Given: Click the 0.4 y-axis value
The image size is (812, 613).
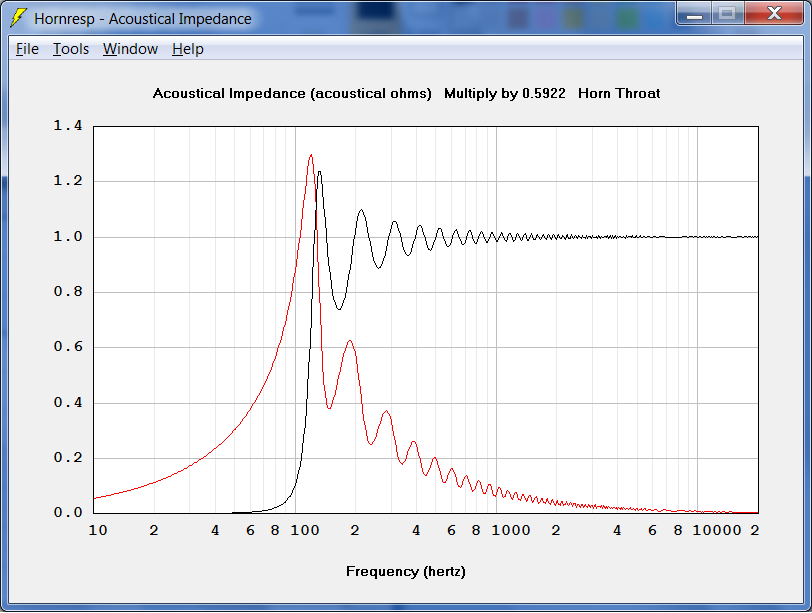Looking at the screenshot, I should (x=68, y=402).
